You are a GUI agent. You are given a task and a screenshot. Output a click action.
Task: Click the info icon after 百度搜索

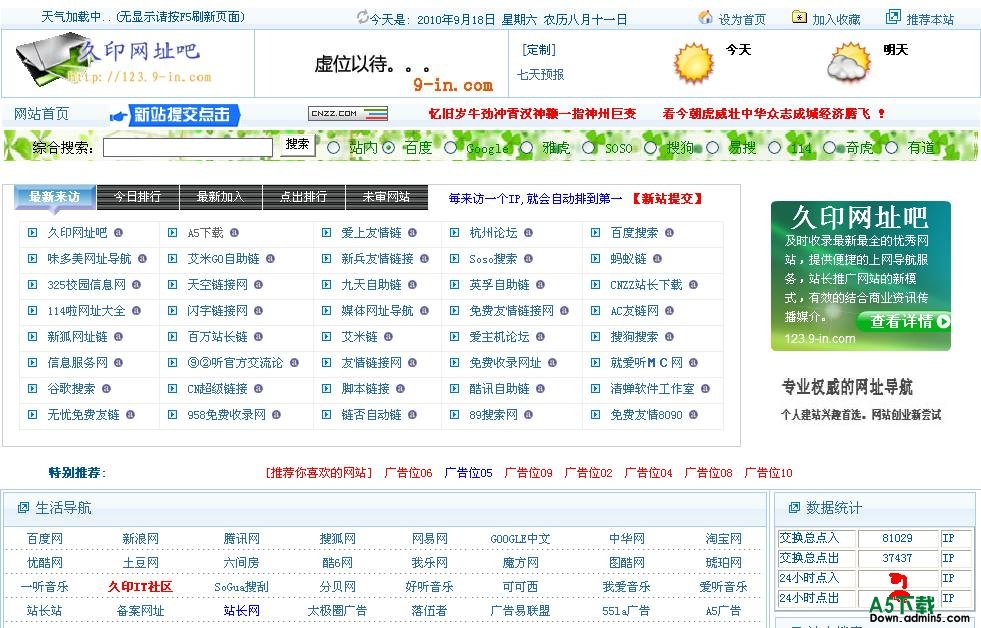(x=669, y=233)
